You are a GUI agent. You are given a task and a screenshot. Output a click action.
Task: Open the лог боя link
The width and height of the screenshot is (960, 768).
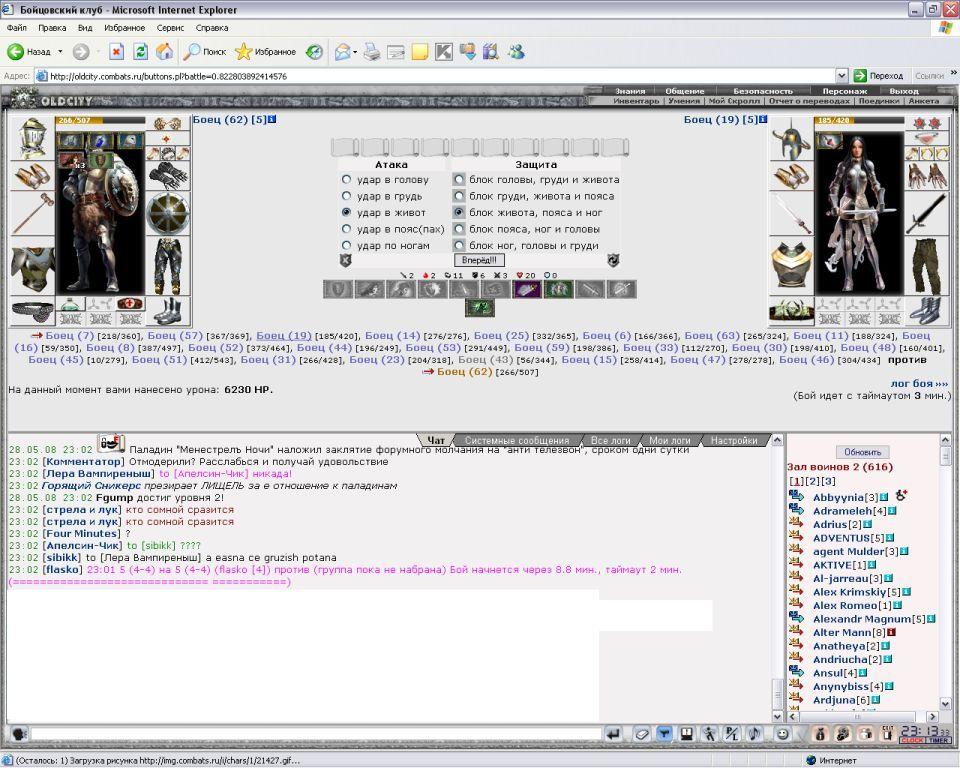point(919,383)
